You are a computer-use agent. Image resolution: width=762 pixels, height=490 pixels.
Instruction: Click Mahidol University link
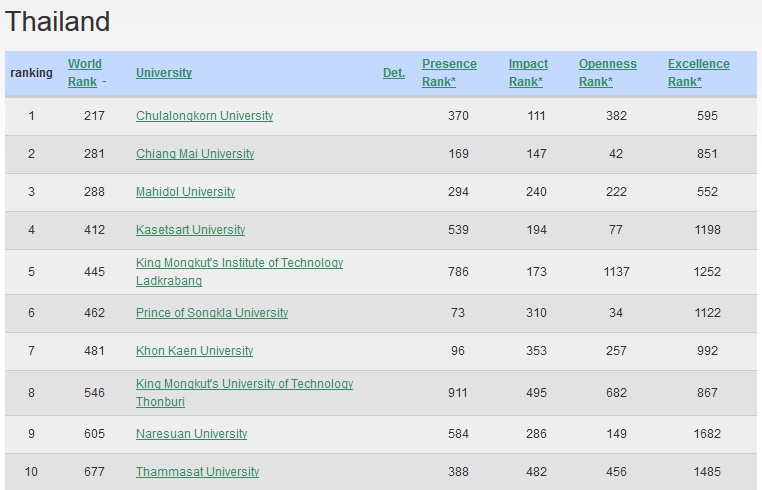185,192
